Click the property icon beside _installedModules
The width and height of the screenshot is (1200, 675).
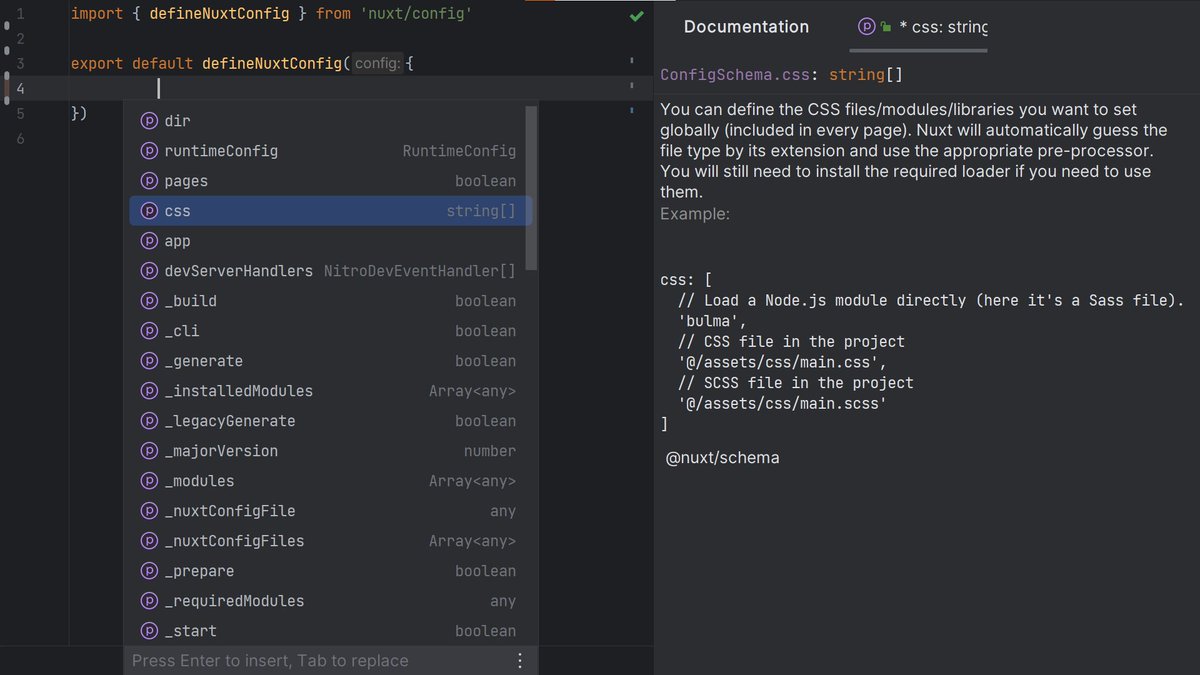[149, 391]
